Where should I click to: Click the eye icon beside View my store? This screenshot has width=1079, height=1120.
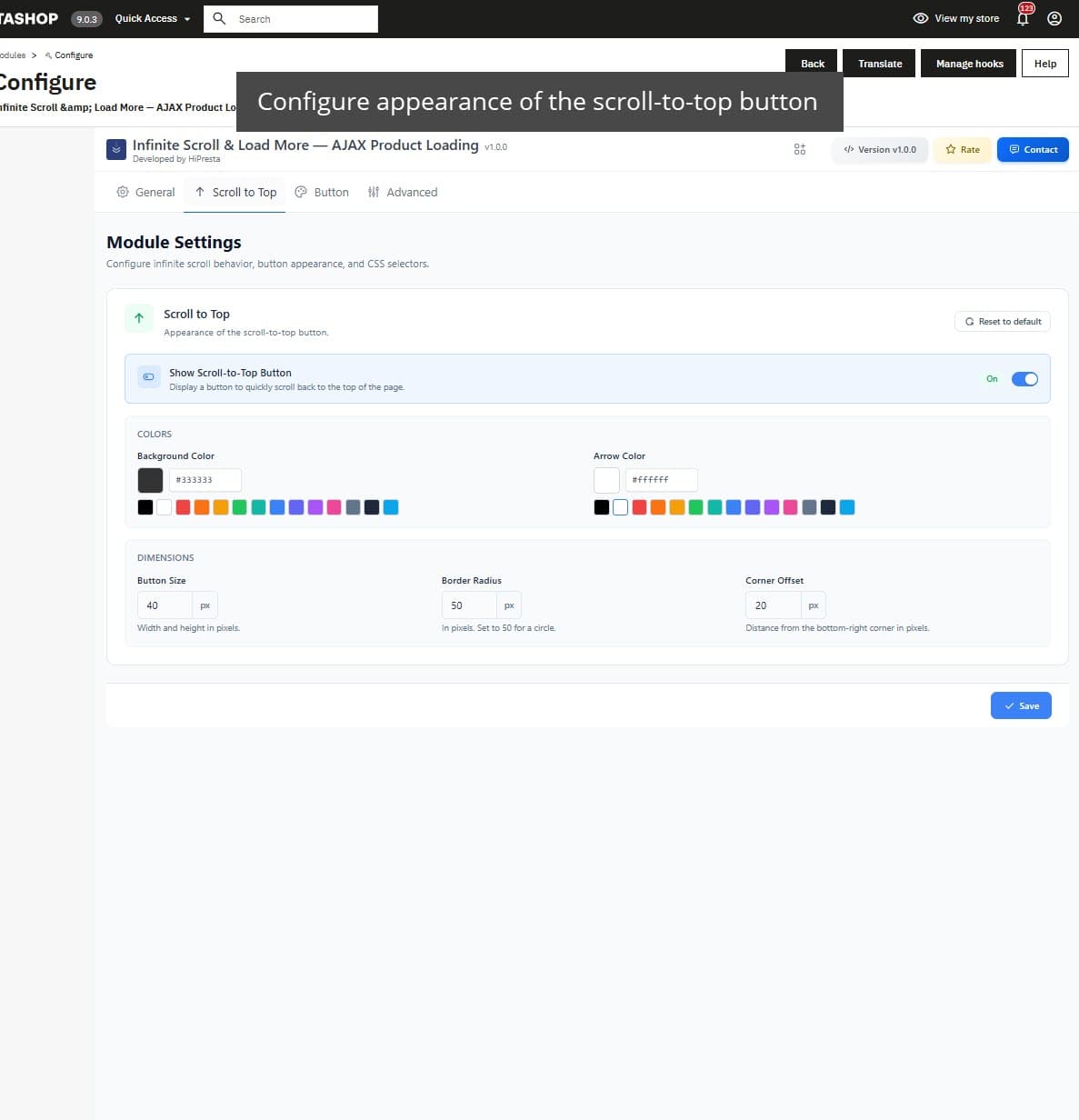click(x=920, y=18)
